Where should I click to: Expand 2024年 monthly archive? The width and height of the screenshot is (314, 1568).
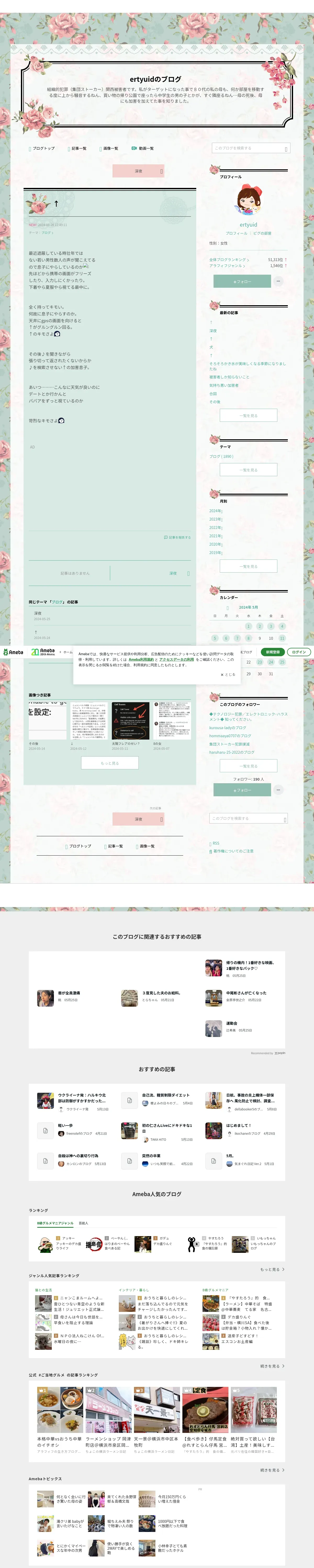coord(216,511)
